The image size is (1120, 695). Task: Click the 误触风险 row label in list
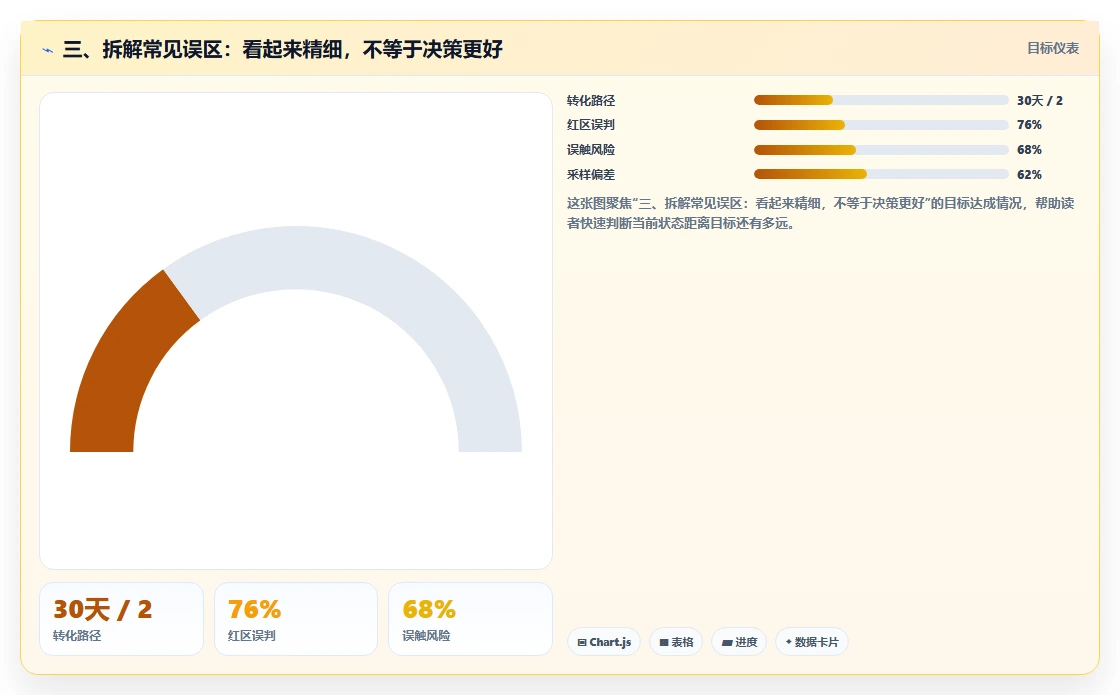591,150
